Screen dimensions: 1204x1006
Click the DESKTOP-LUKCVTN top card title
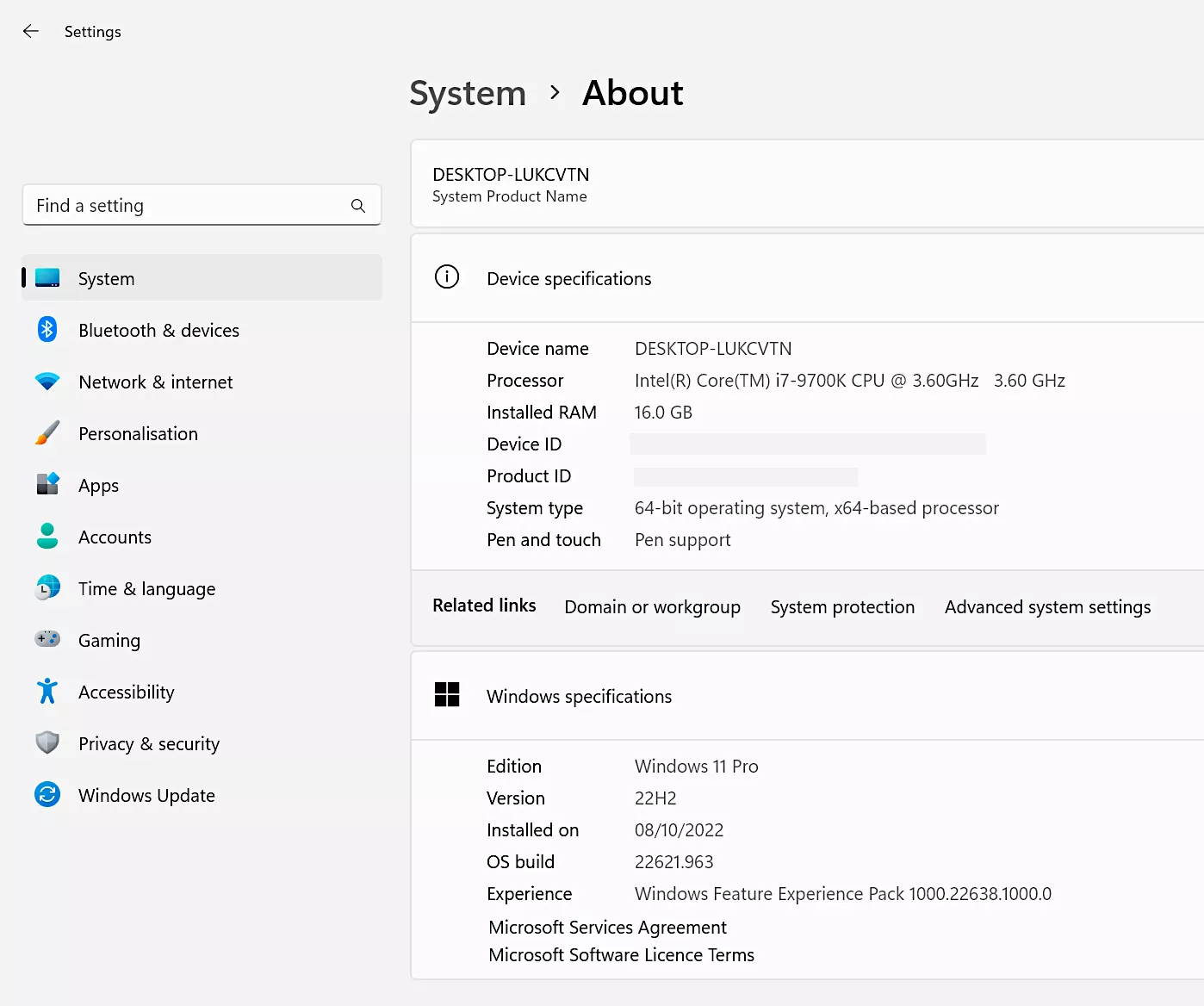[512, 175]
